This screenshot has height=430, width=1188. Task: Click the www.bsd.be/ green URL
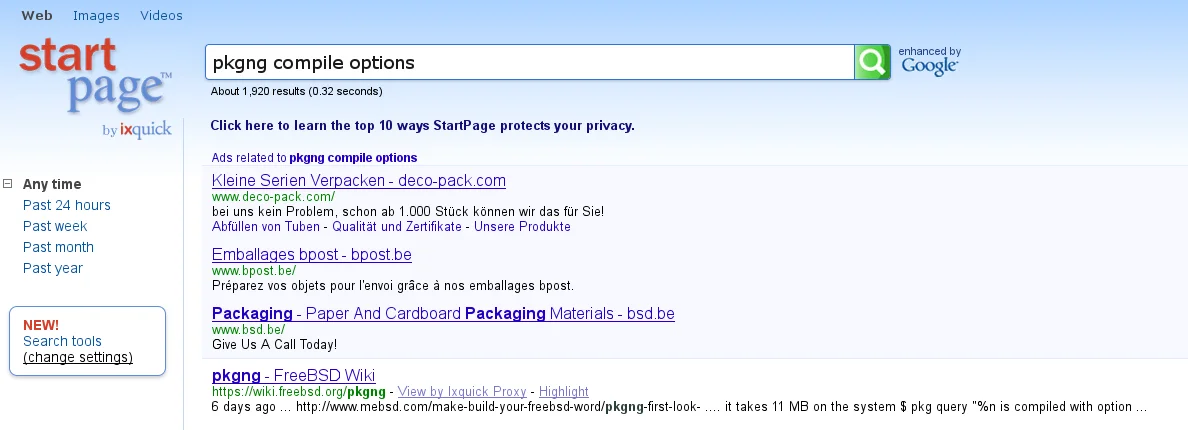249,329
